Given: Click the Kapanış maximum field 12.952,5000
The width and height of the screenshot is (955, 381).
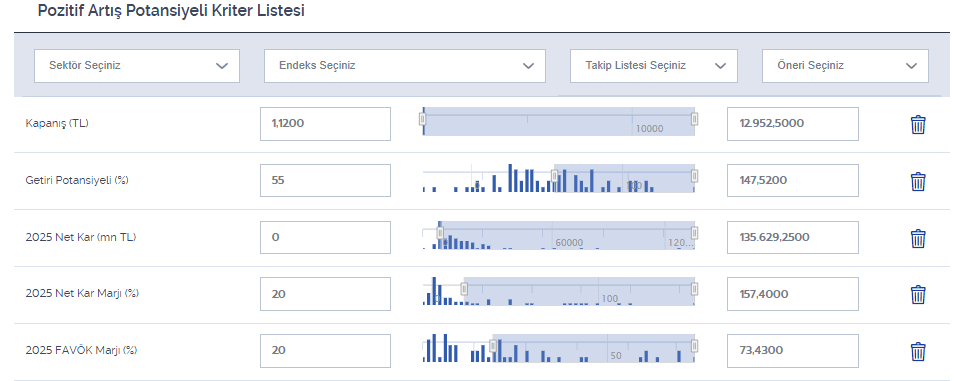Looking at the screenshot, I should pyautogui.click(x=793, y=124).
